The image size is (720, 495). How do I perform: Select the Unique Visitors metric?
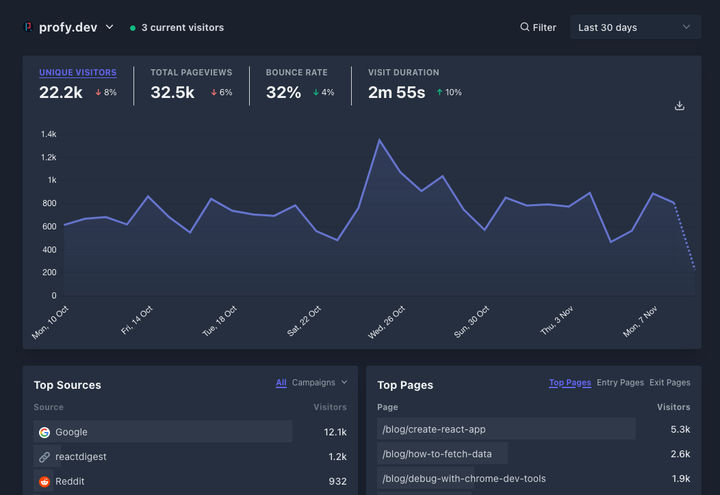click(x=77, y=73)
